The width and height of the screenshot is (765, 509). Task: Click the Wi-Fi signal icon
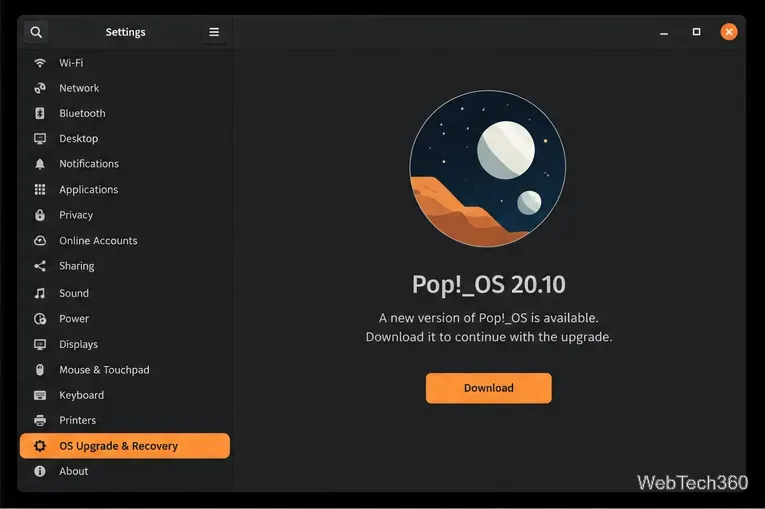point(40,63)
